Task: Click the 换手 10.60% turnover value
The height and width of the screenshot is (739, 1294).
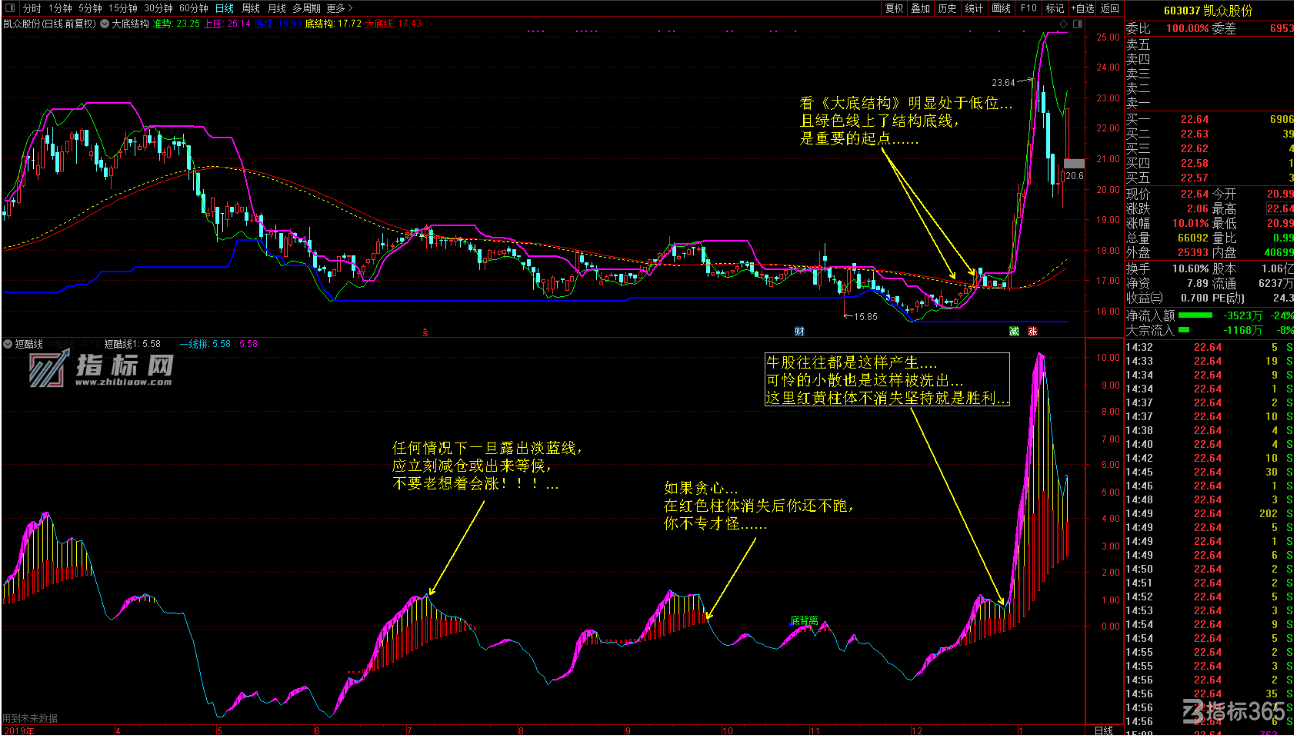Action: pyautogui.click(x=1192, y=269)
